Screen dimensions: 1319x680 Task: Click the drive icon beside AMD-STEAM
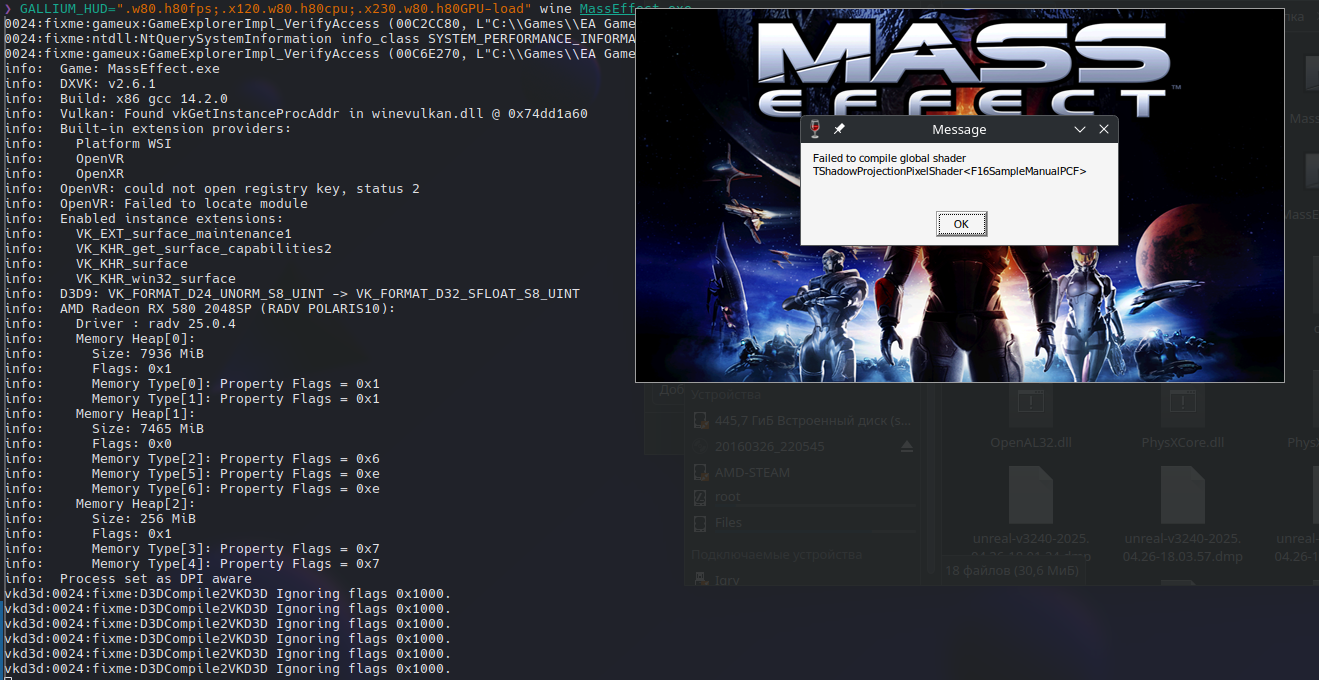pos(700,472)
